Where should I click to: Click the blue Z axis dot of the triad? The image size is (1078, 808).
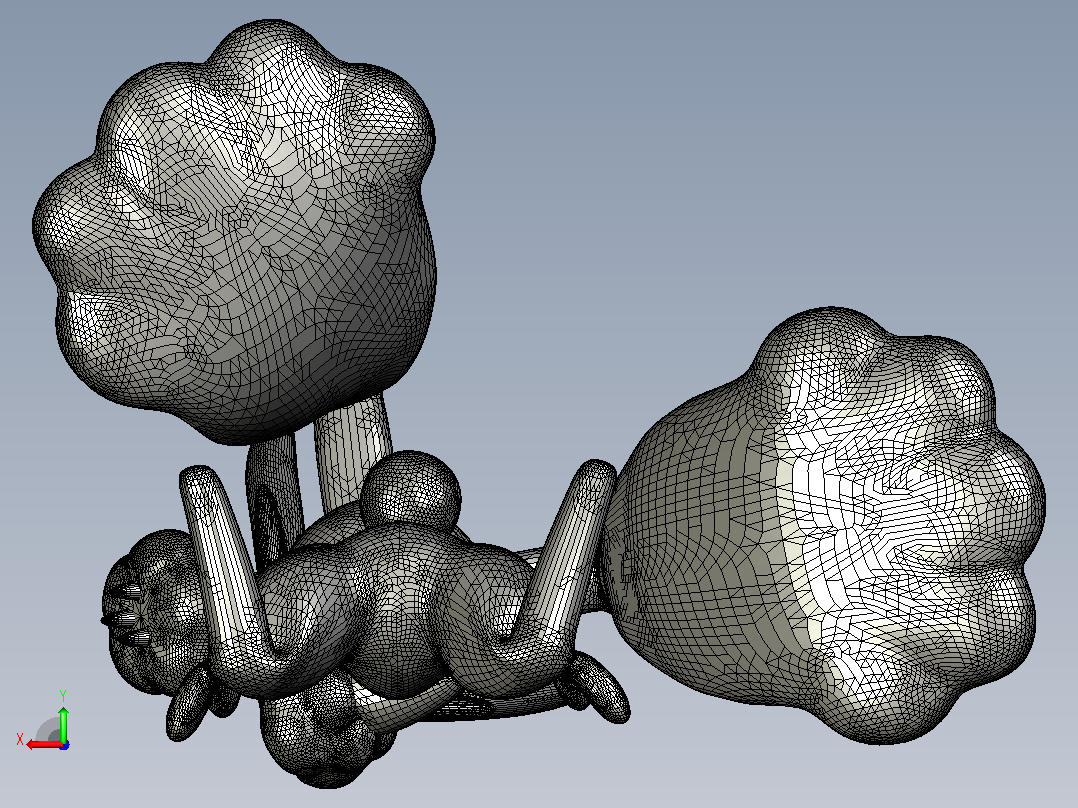click(x=64, y=745)
